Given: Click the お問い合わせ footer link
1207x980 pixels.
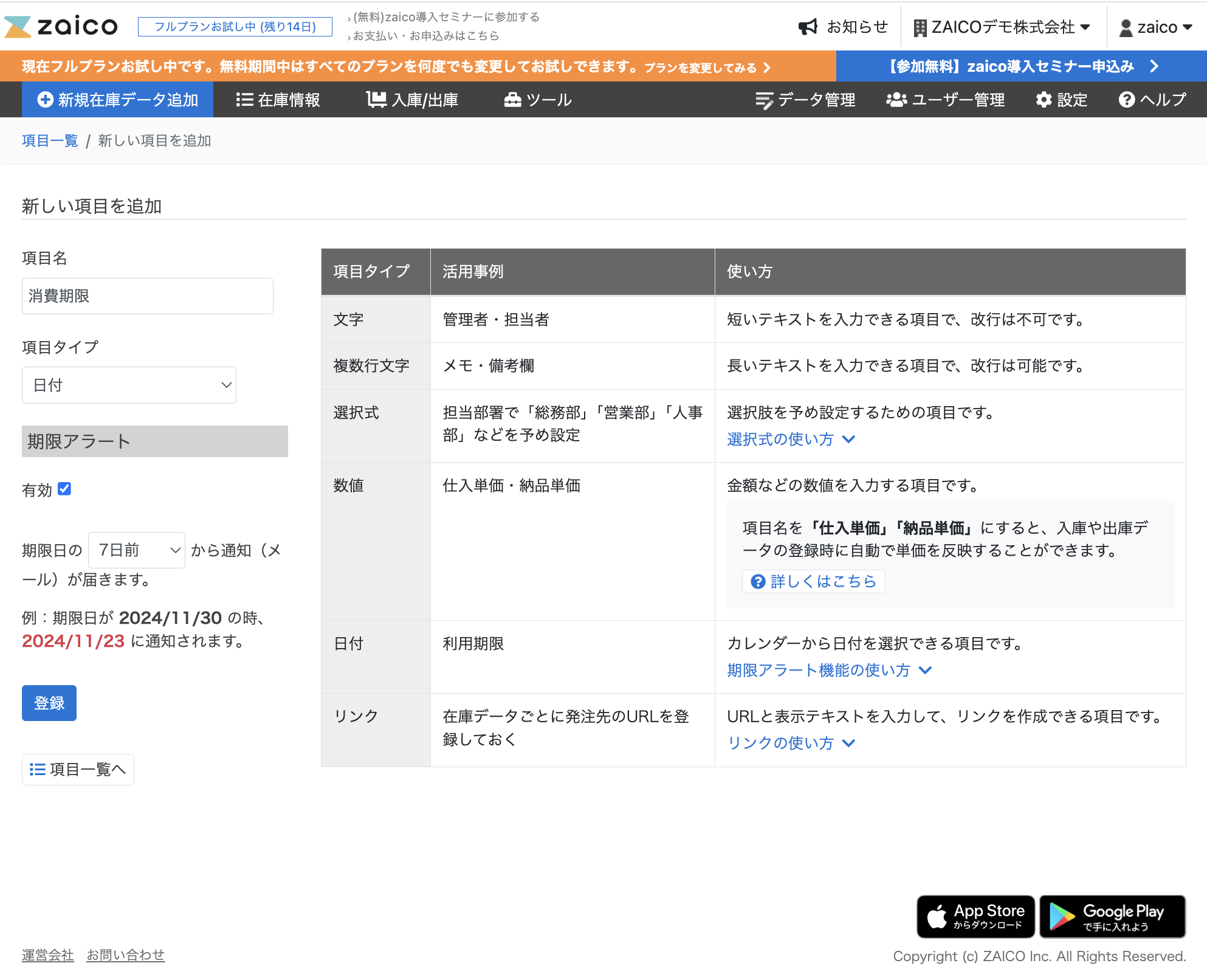Looking at the screenshot, I should [x=126, y=955].
